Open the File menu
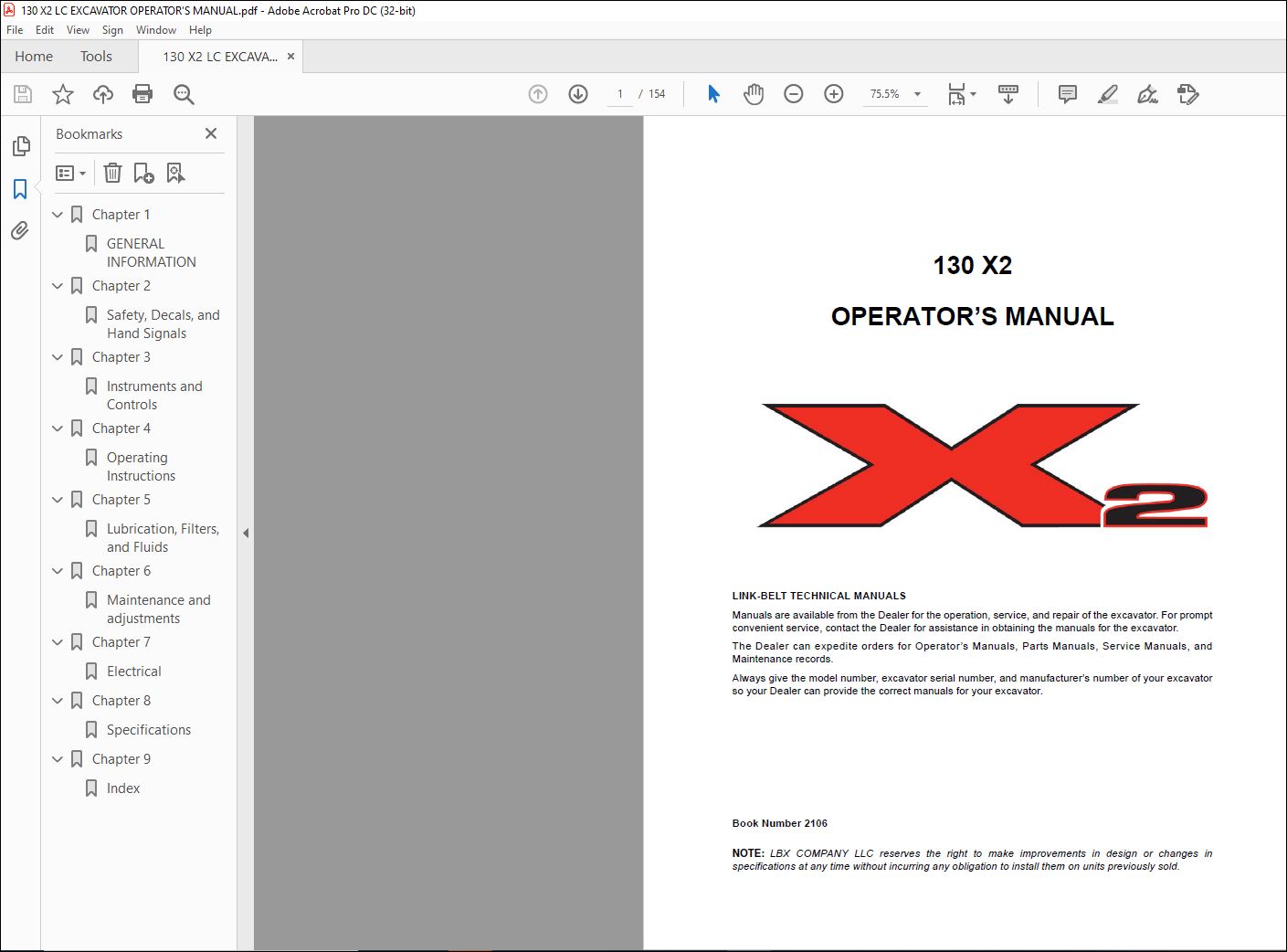Screen dimensions: 1287x952 click(x=15, y=30)
